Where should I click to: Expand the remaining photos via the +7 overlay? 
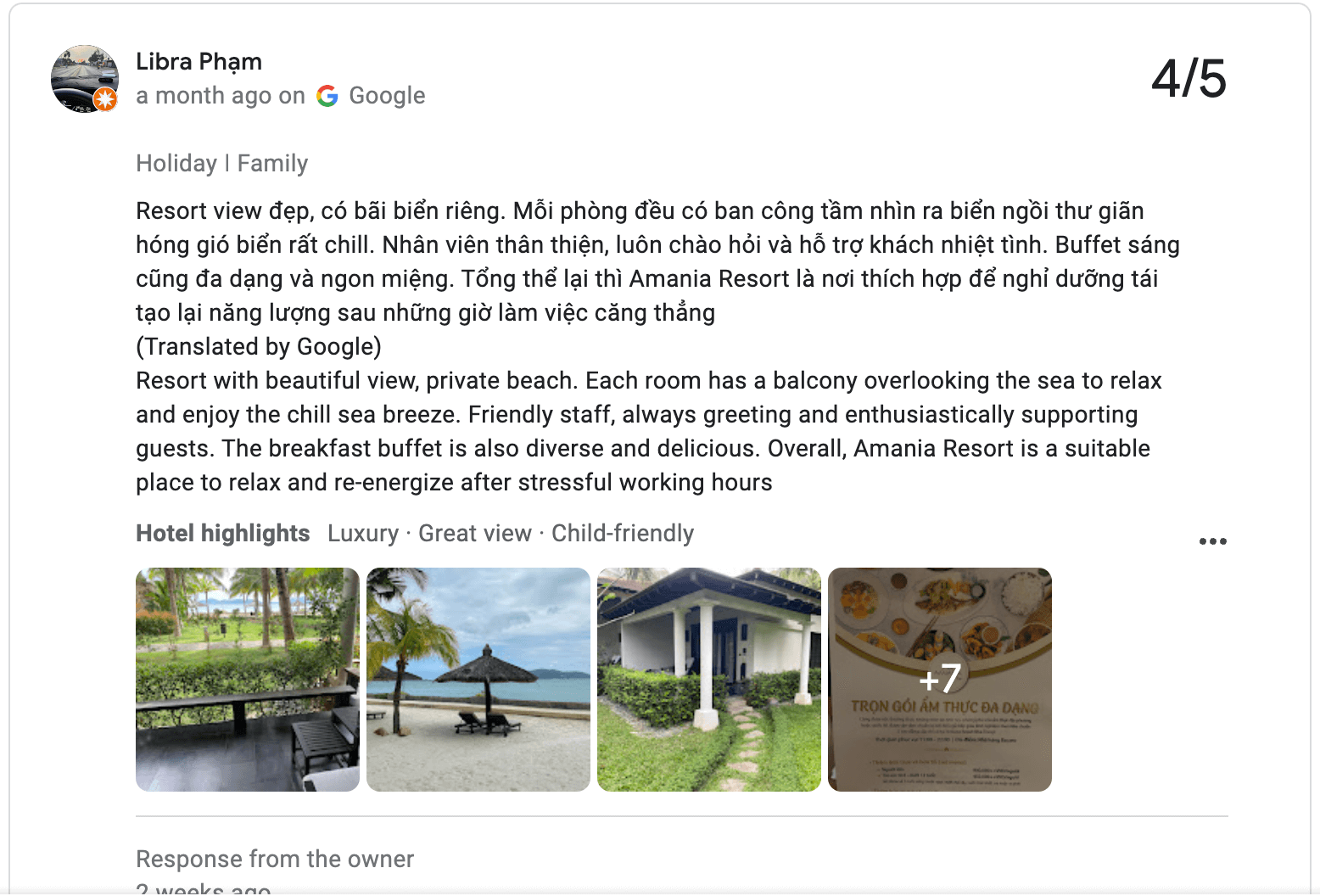(x=940, y=678)
